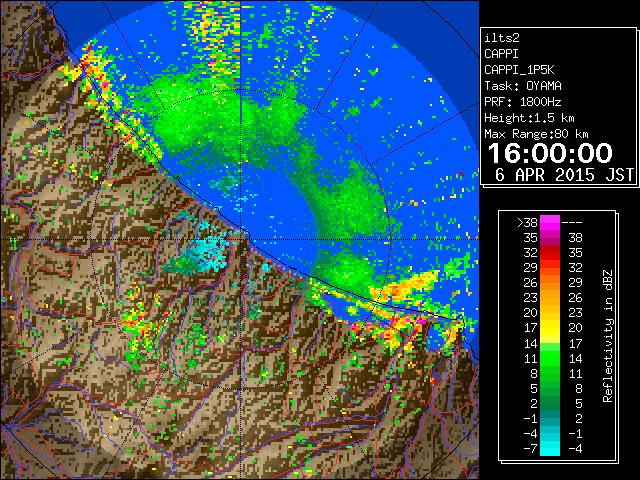Pick the yellow swatch in reflectivity legend
Viewport: 640px width, 480px height.
pos(550,328)
